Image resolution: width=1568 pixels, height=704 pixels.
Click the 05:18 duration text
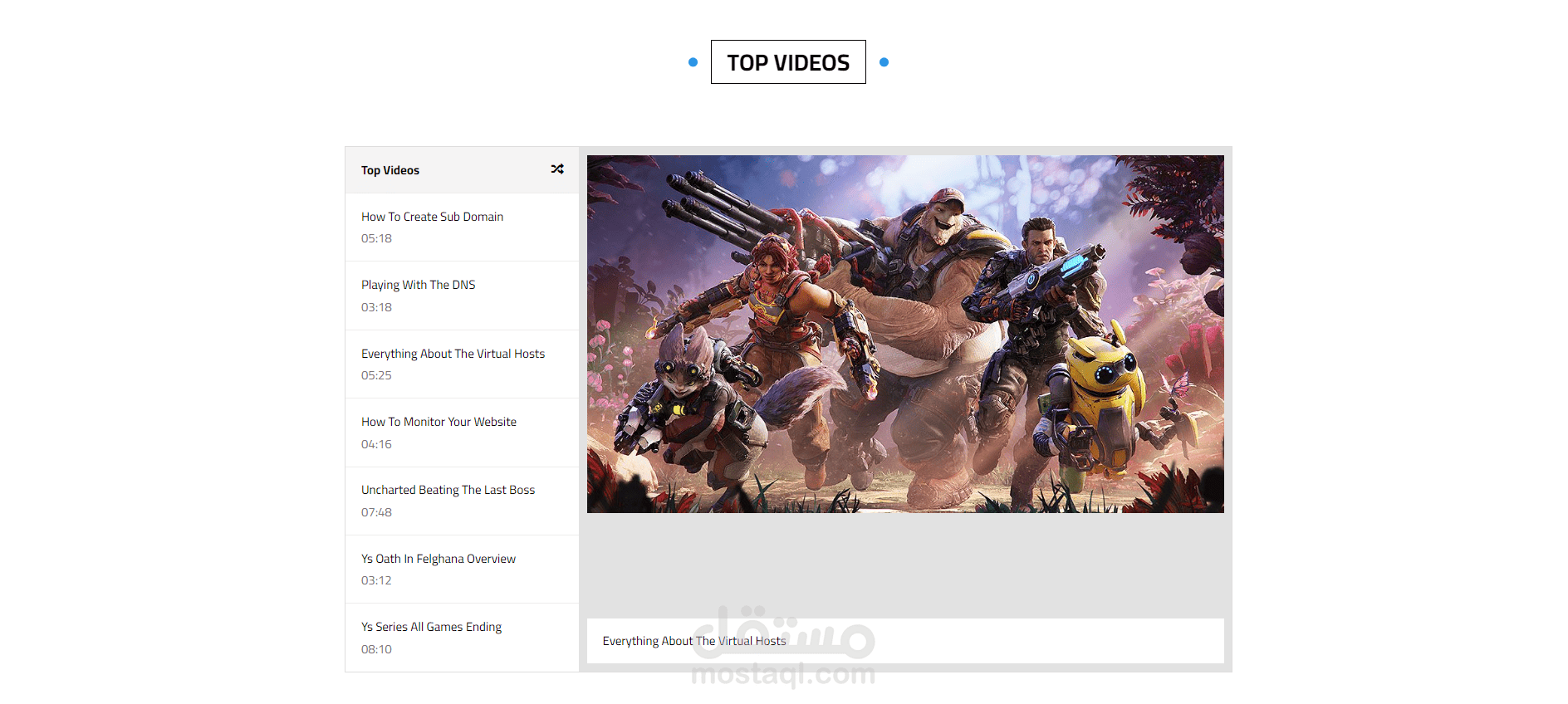(376, 238)
